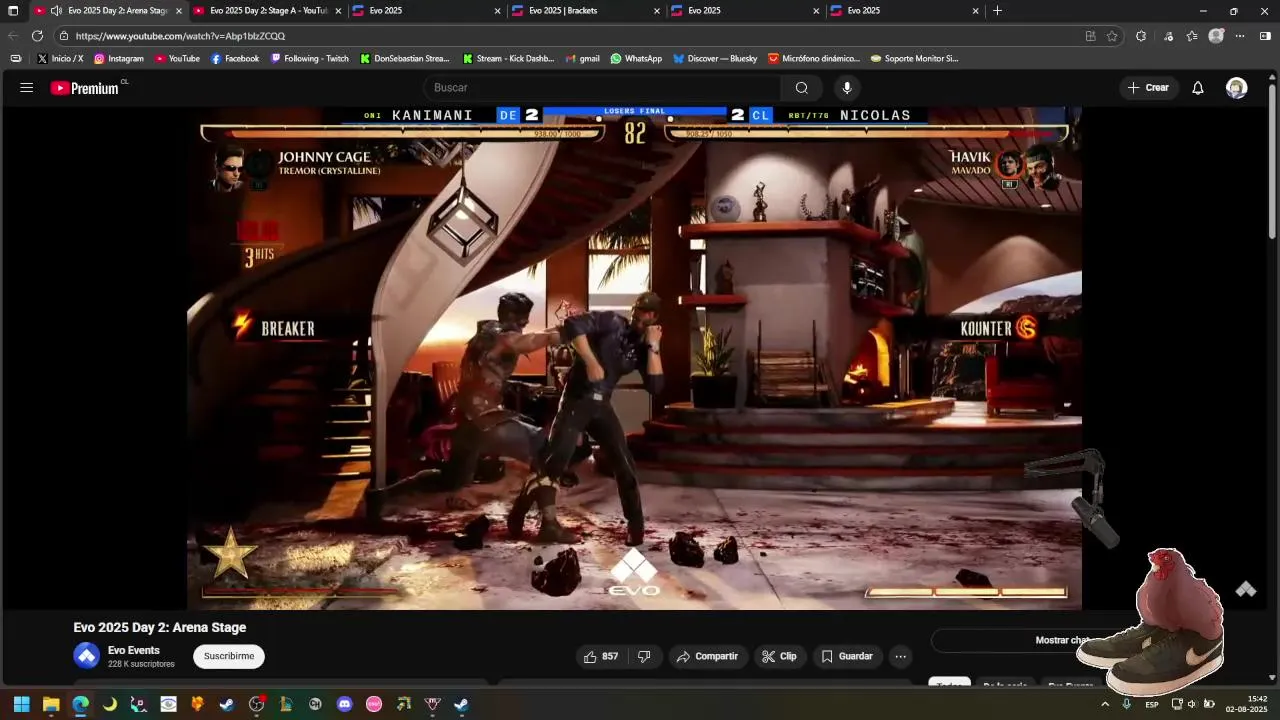Screen dimensions: 1280x720
Task: Open the split screen icon in address bar
Action: [x=1090, y=36]
